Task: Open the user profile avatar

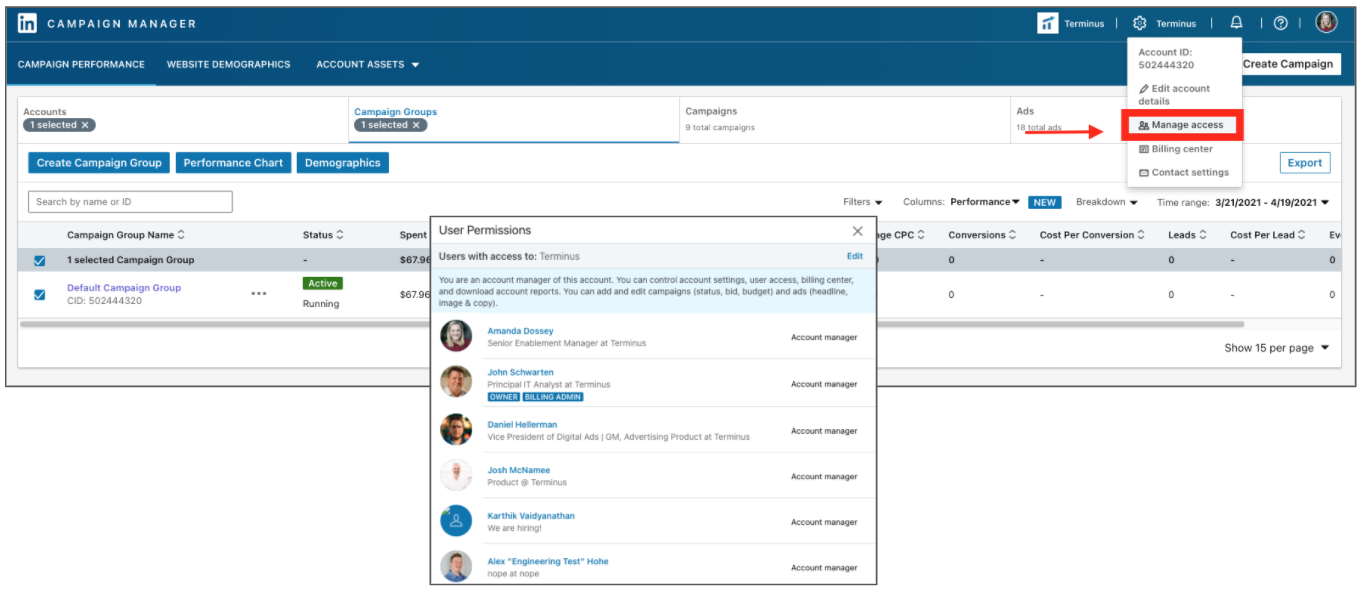Action: pyautogui.click(x=1326, y=23)
